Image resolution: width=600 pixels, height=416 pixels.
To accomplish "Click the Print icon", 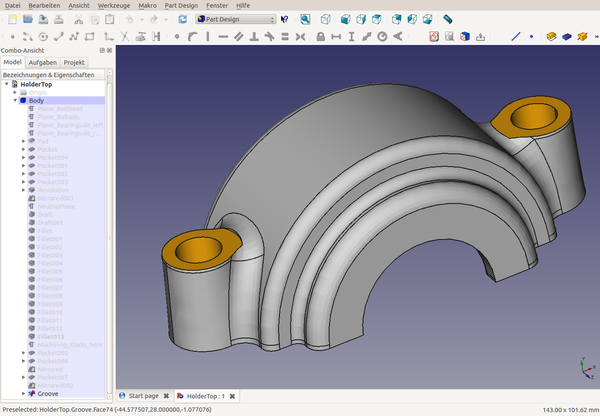I will coord(57,19).
